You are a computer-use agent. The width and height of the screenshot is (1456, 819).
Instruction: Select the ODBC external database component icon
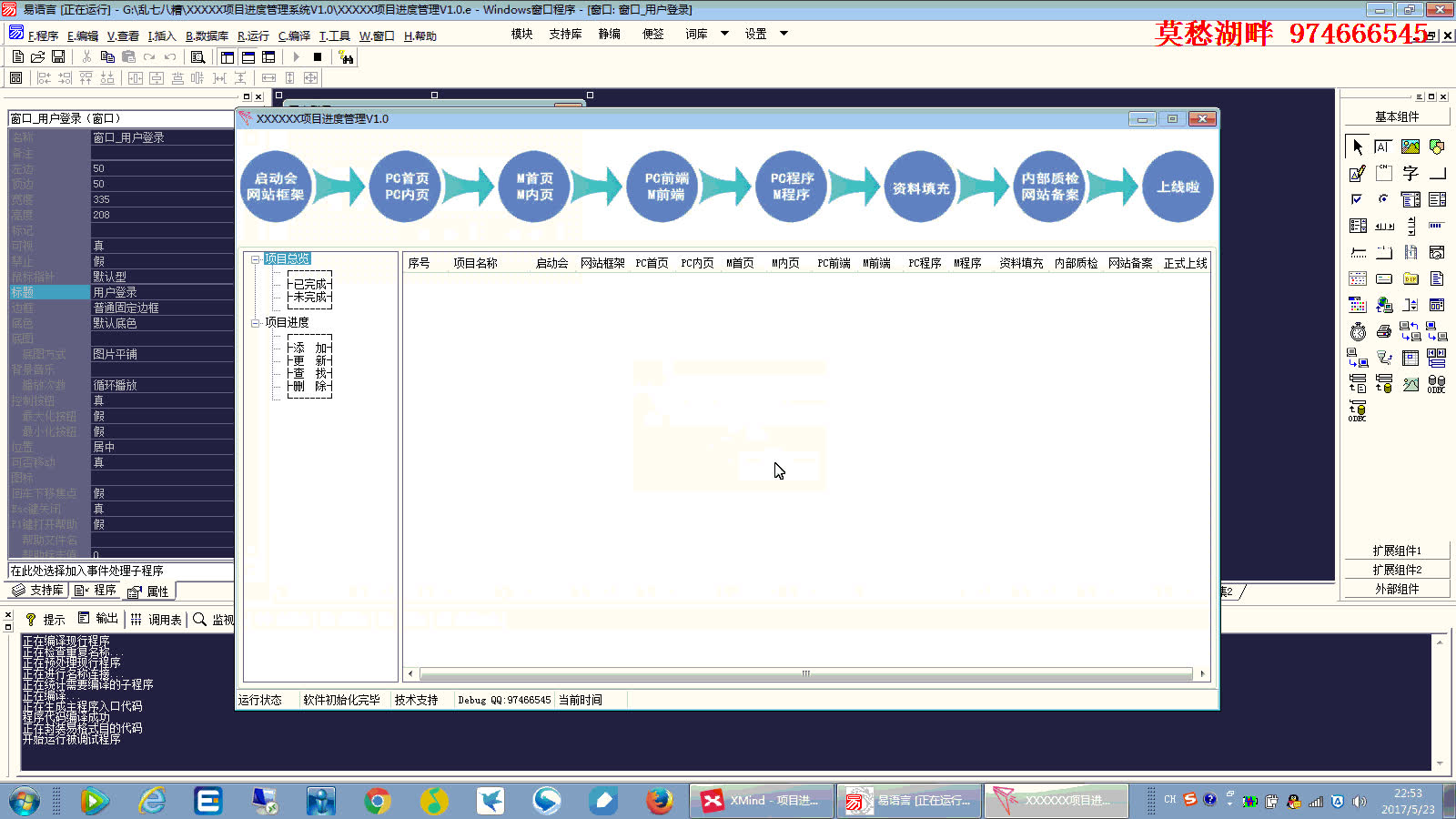coord(1437,384)
